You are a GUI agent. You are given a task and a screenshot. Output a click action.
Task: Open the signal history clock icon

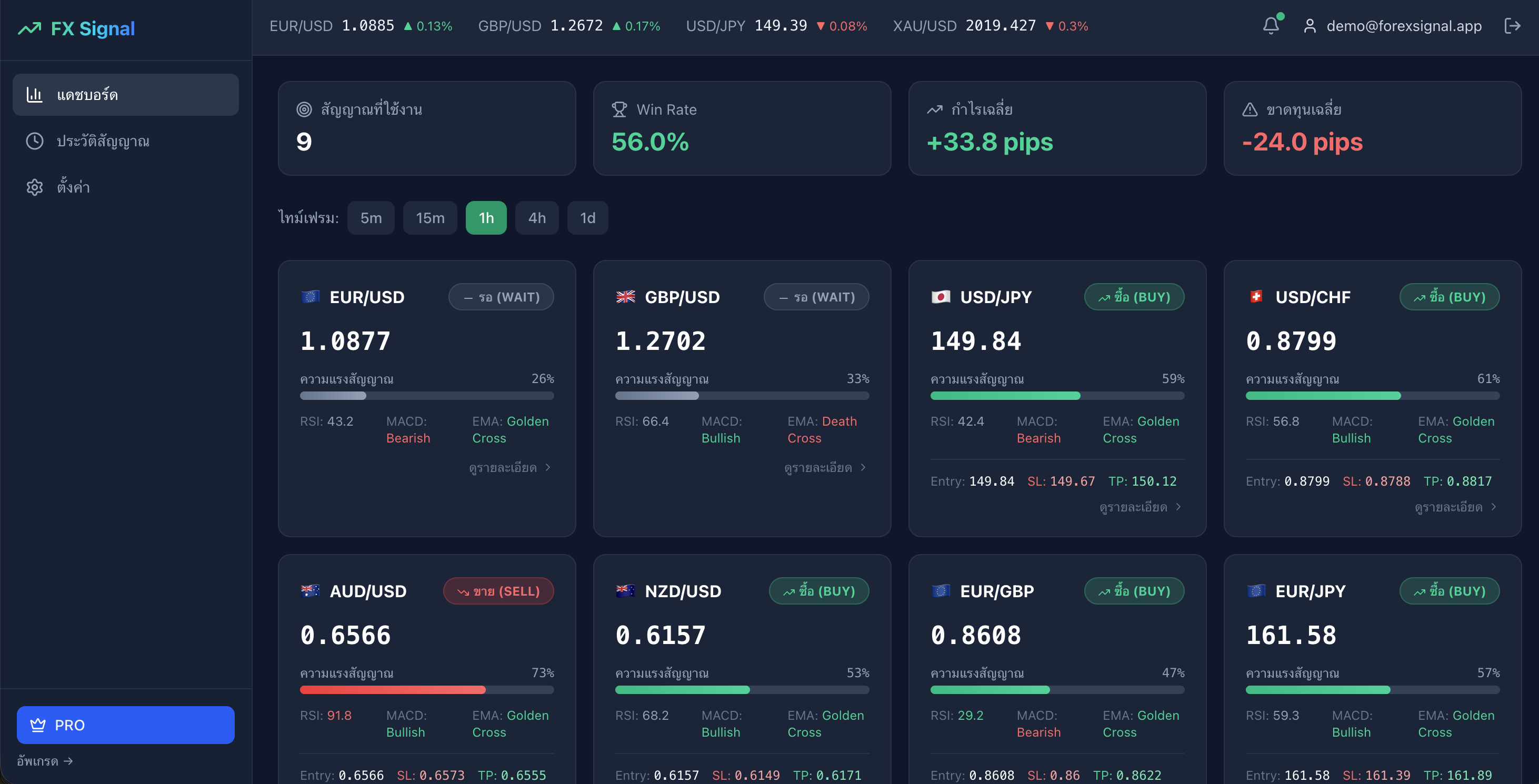pyautogui.click(x=35, y=141)
